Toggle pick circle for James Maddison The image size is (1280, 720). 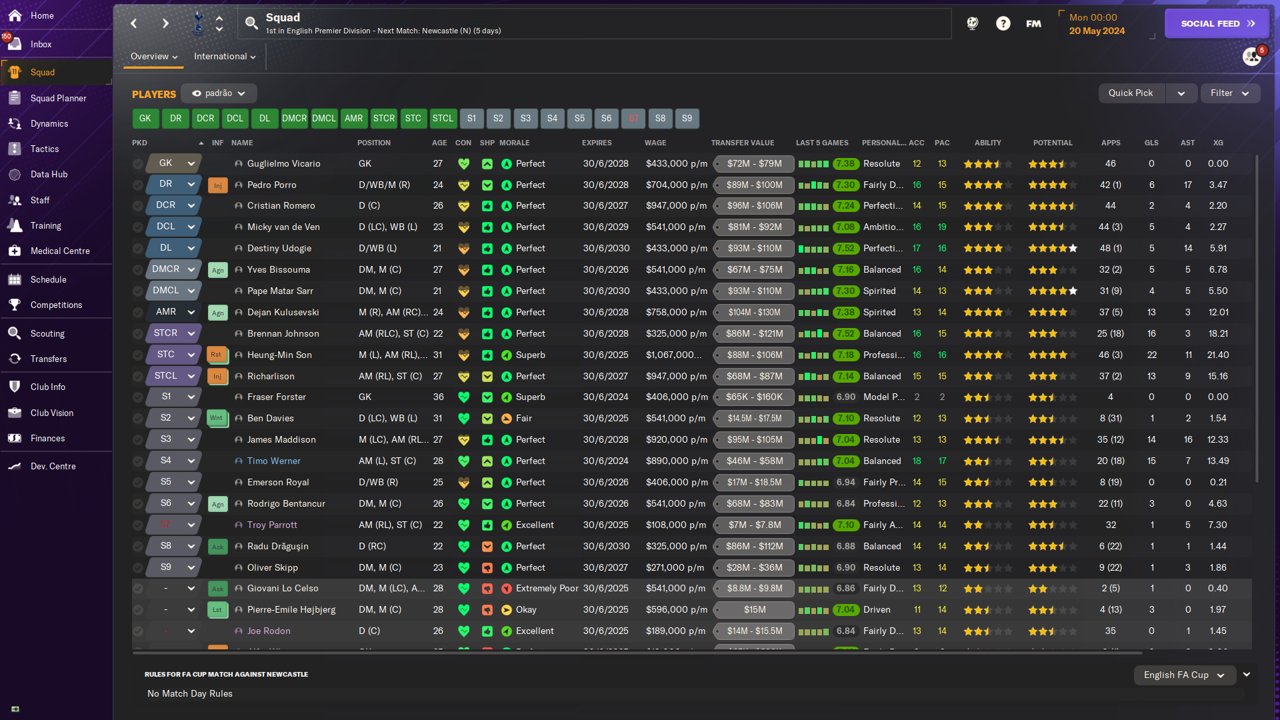point(138,440)
